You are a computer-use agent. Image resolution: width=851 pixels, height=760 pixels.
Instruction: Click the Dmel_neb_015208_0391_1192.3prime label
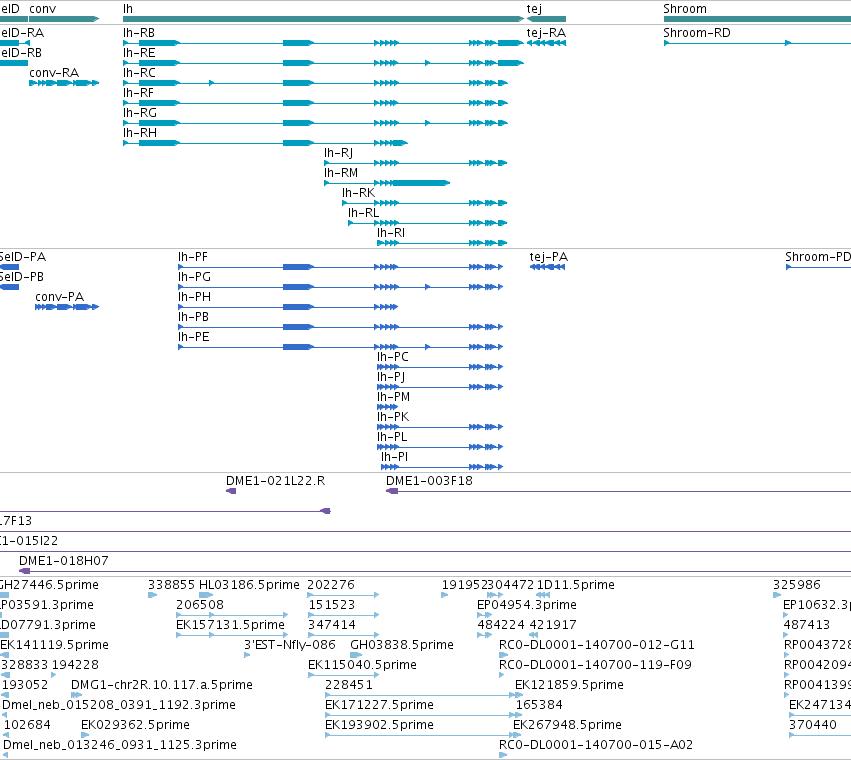tap(119, 705)
